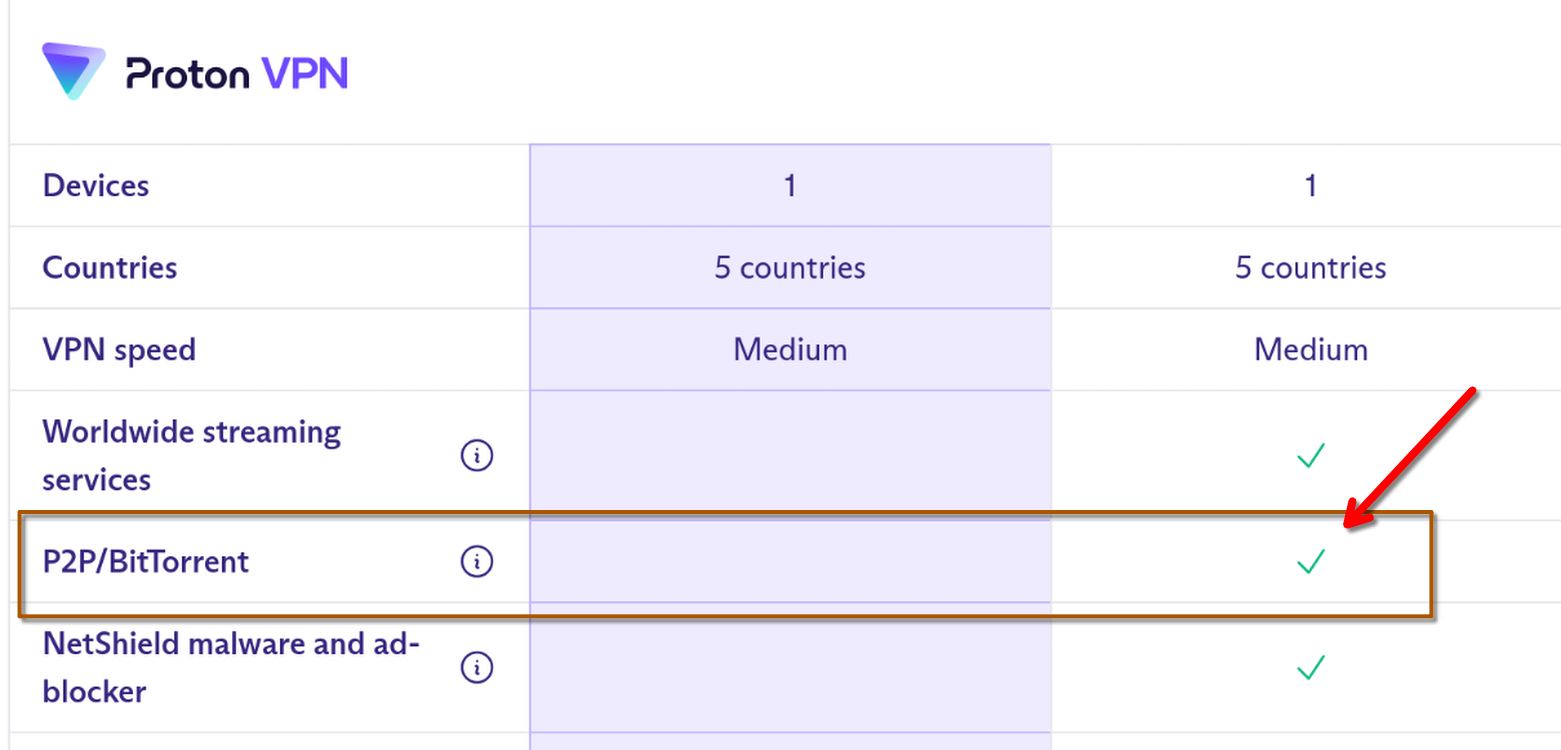The width and height of the screenshot is (1561, 750).
Task: Click the Worldwide streaming services green checkmark
Action: point(1310,456)
